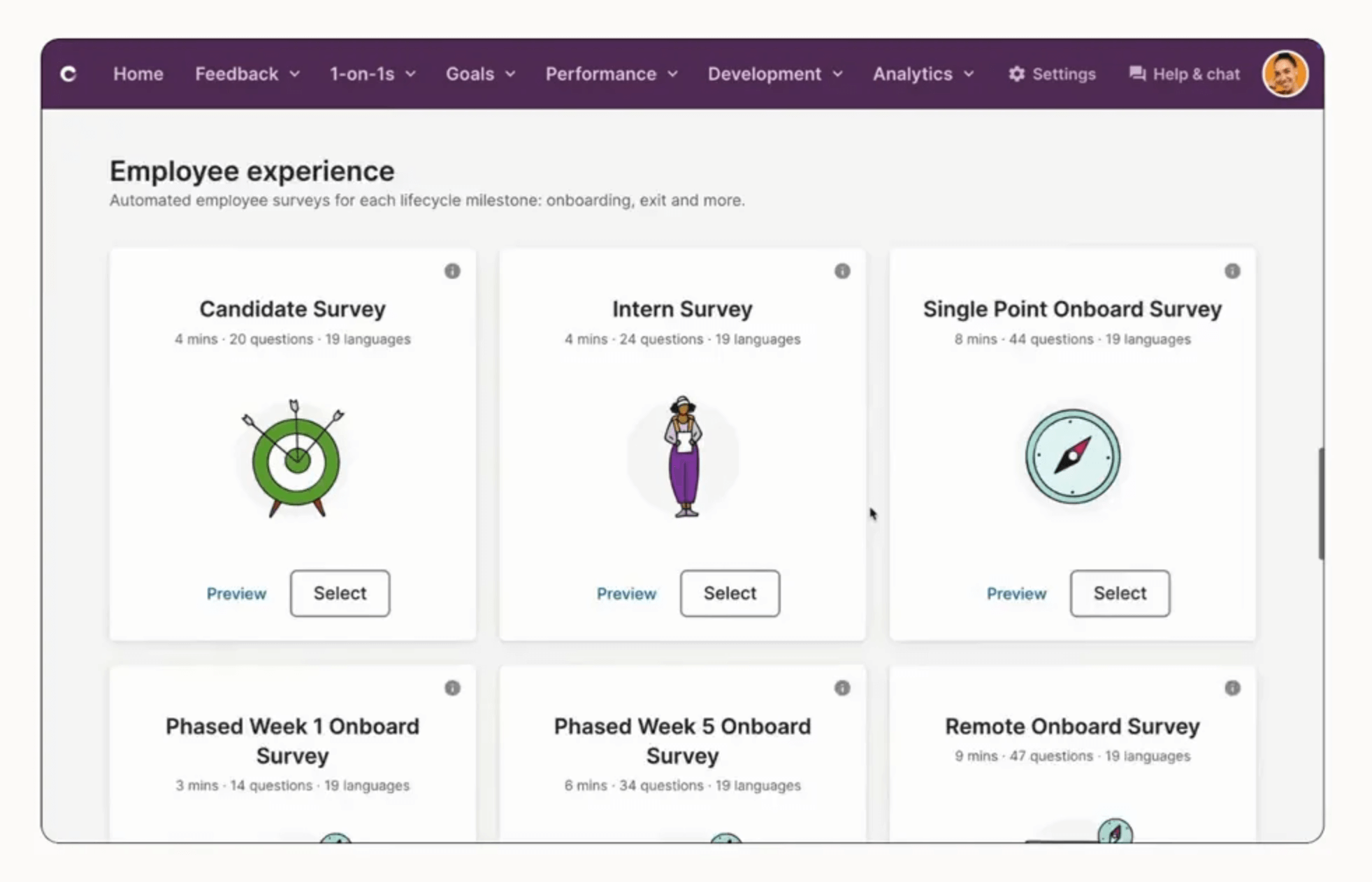Preview the Intern Survey
This screenshot has width=1372, height=882.
730,593
